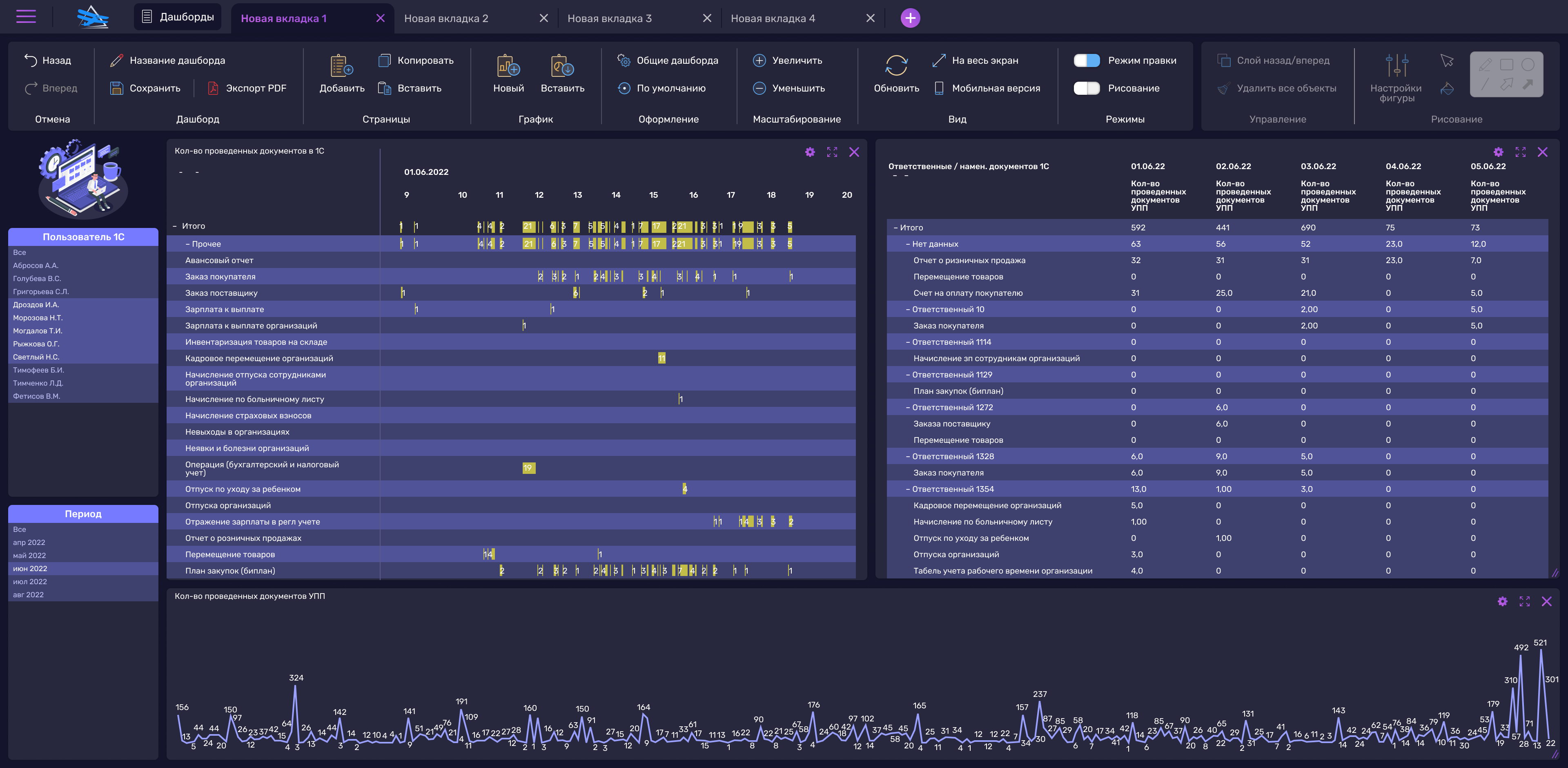Screen dimensions: 1568x768
Task: Enable the Рисование mode switch
Action: click(1087, 88)
